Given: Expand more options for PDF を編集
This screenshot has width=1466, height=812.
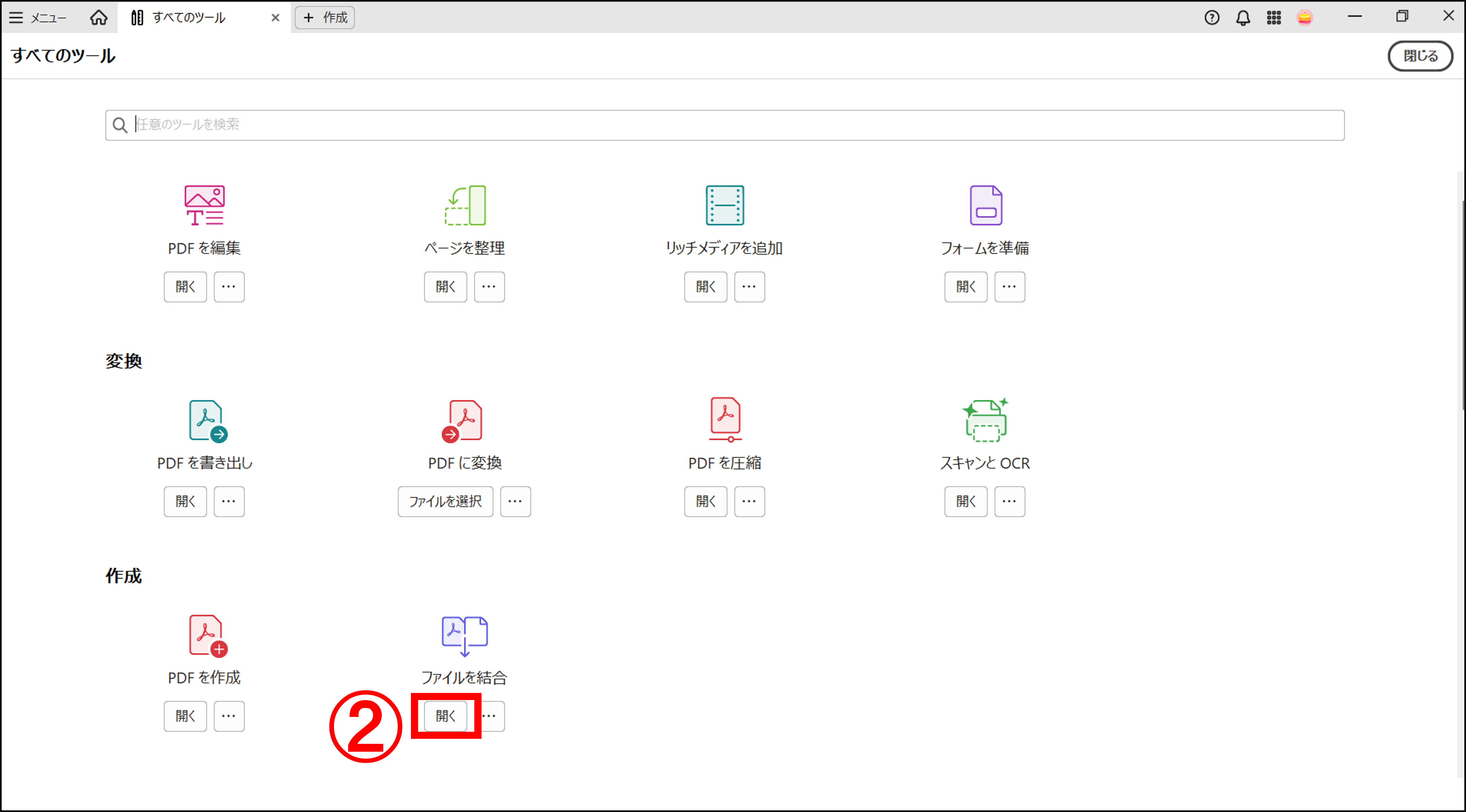Looking at the screenshot, I should point(229,287).
